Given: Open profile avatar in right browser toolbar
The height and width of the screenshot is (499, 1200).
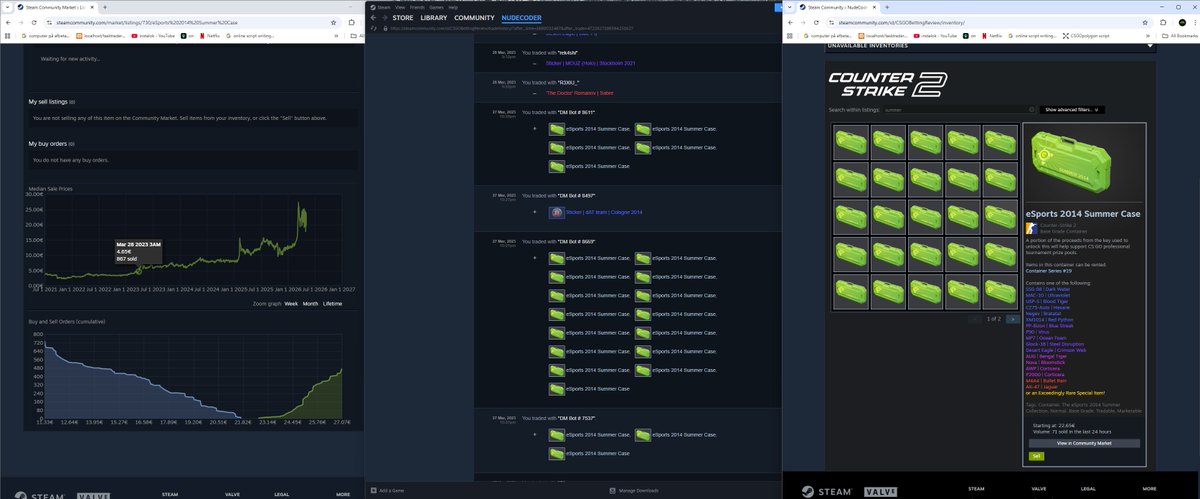Looking at the screenshot, I should [x=1182, y=23].
